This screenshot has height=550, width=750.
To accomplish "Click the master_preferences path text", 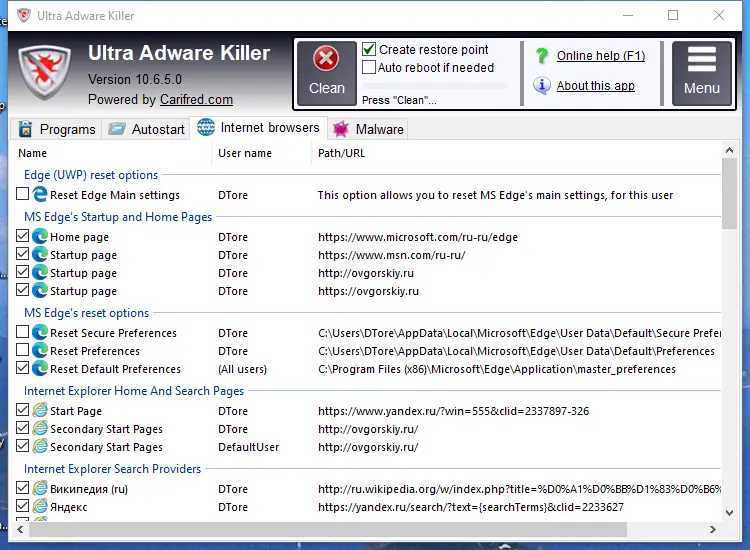I will tap(496, 369).
